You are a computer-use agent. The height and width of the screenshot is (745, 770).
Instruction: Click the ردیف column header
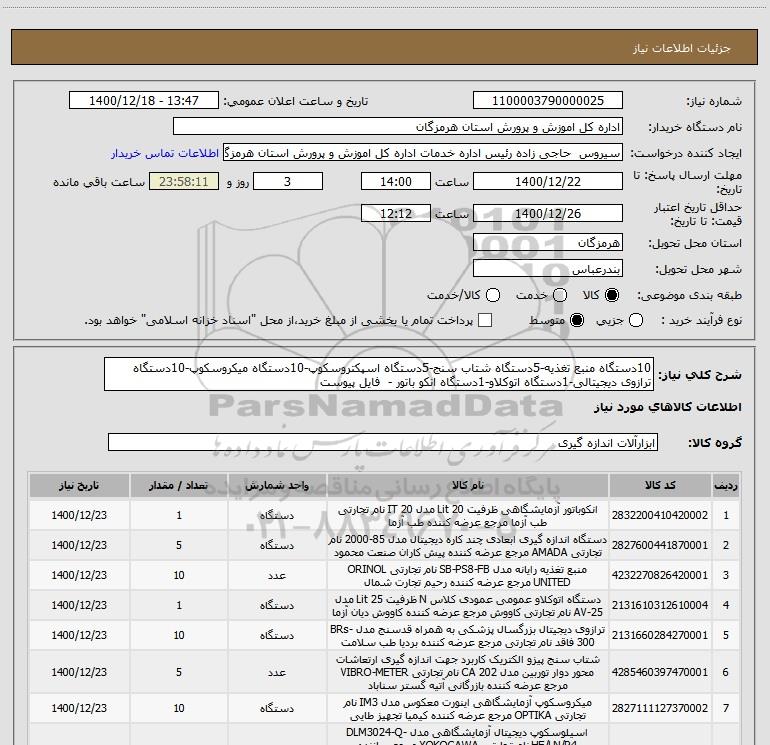726,486
